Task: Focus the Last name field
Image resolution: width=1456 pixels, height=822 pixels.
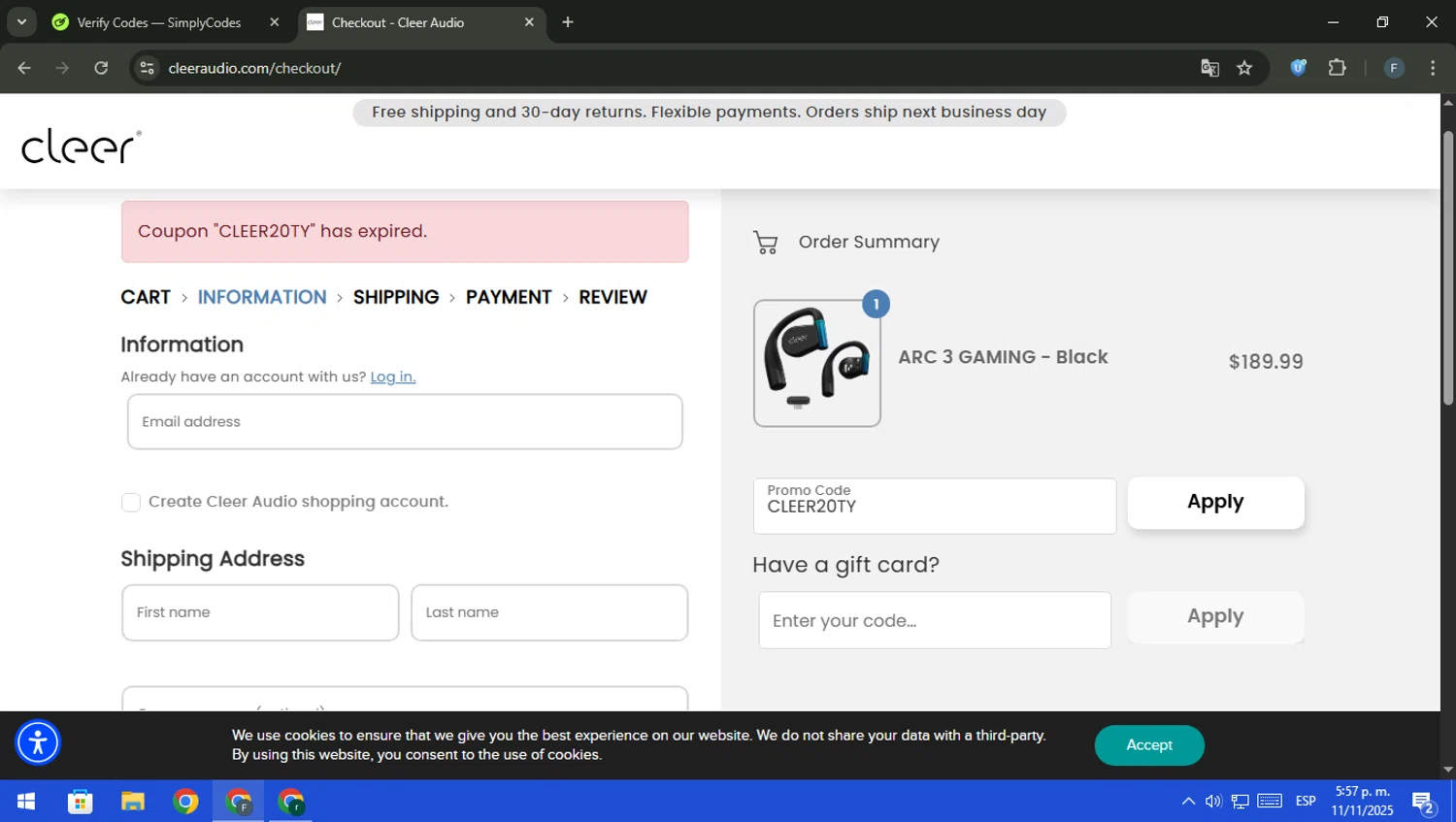Action: 549,612
